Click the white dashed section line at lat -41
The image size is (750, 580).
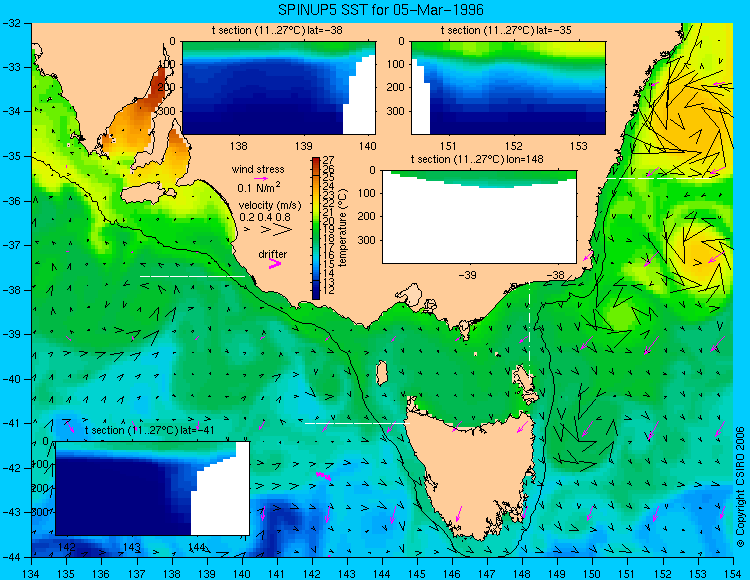click(x=357, y=423)
